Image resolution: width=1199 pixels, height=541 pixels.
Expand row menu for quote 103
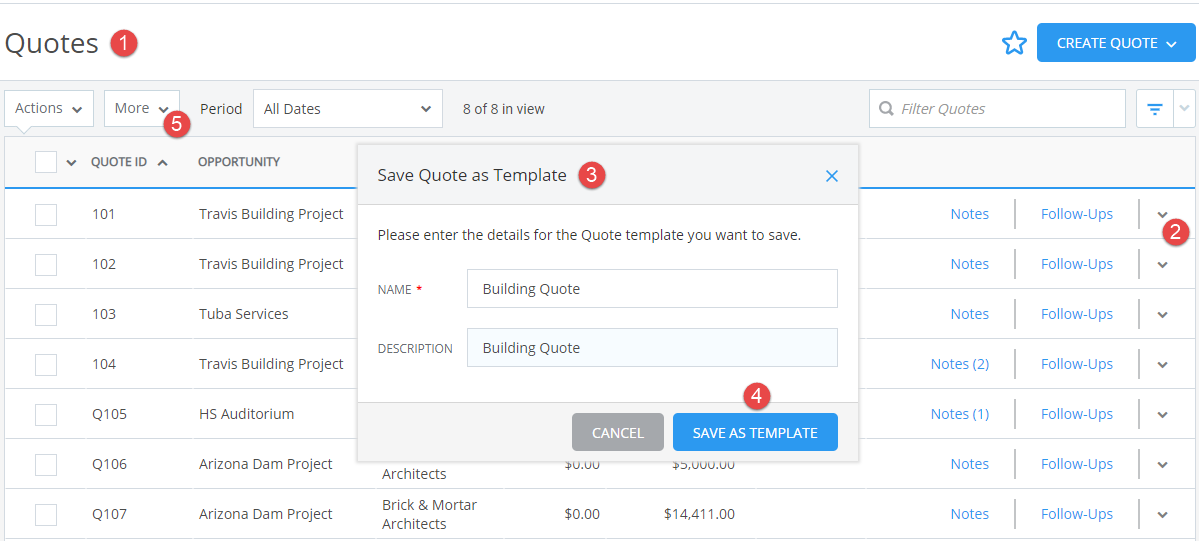[1162, 314]
